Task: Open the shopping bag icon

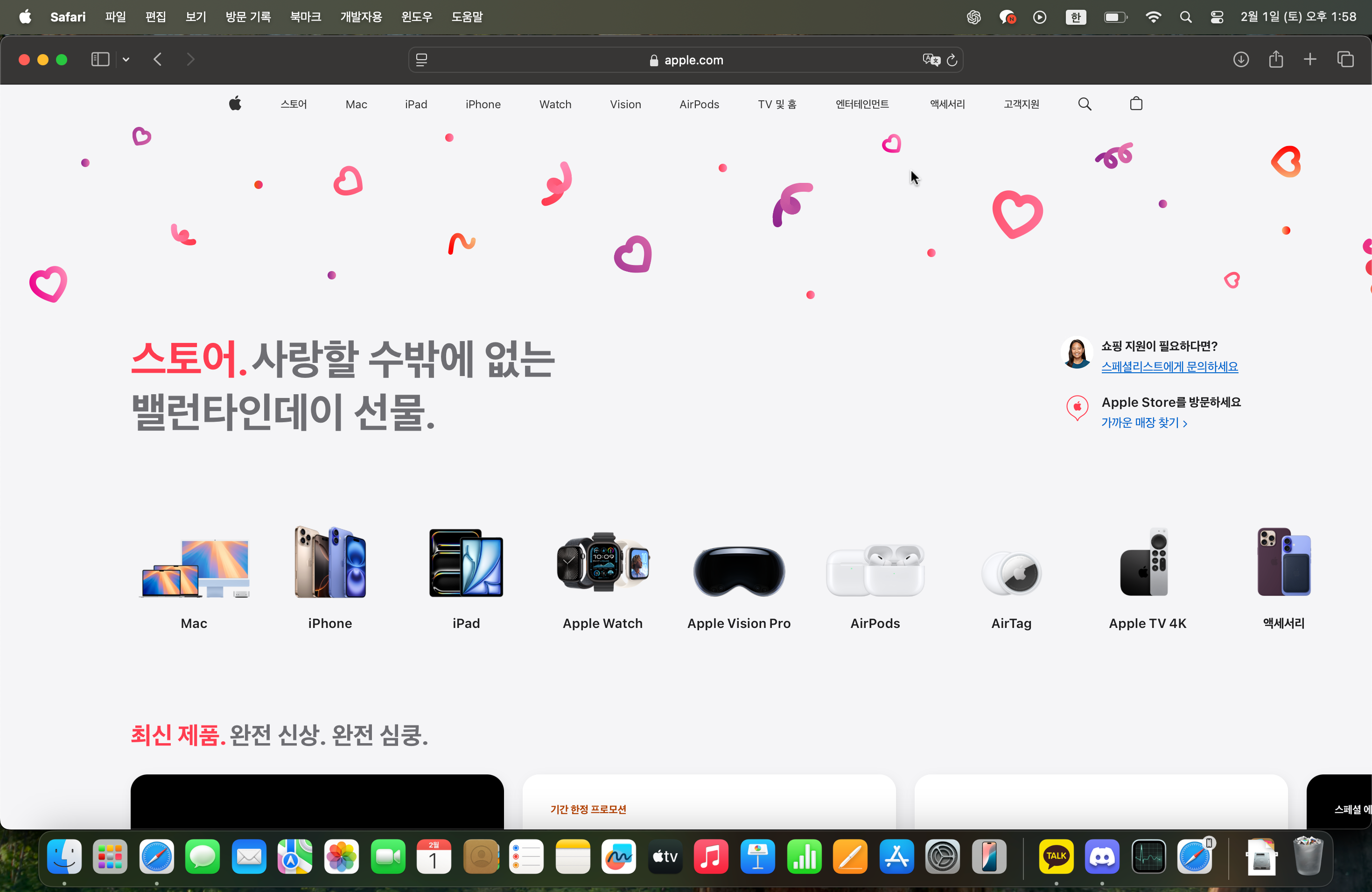Action: (1136, 104)
